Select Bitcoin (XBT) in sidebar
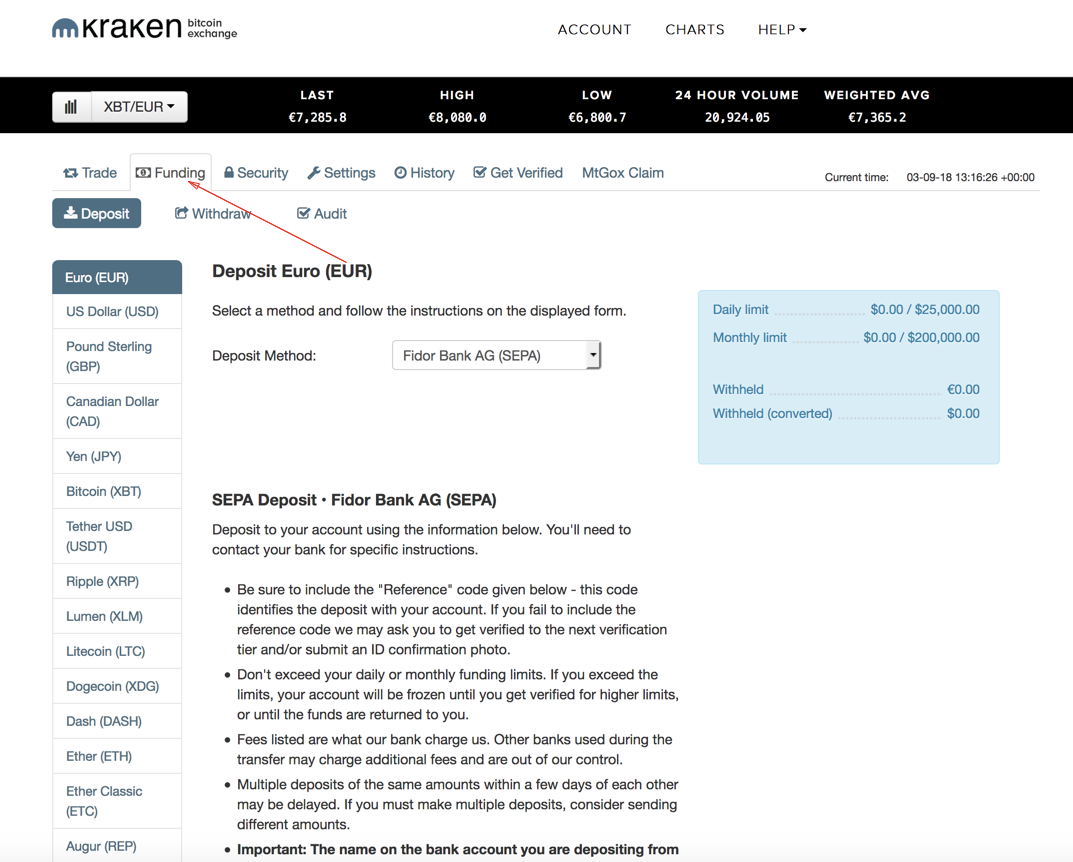This screenshot has width=1073, height=862. click(x=117, y=491)
